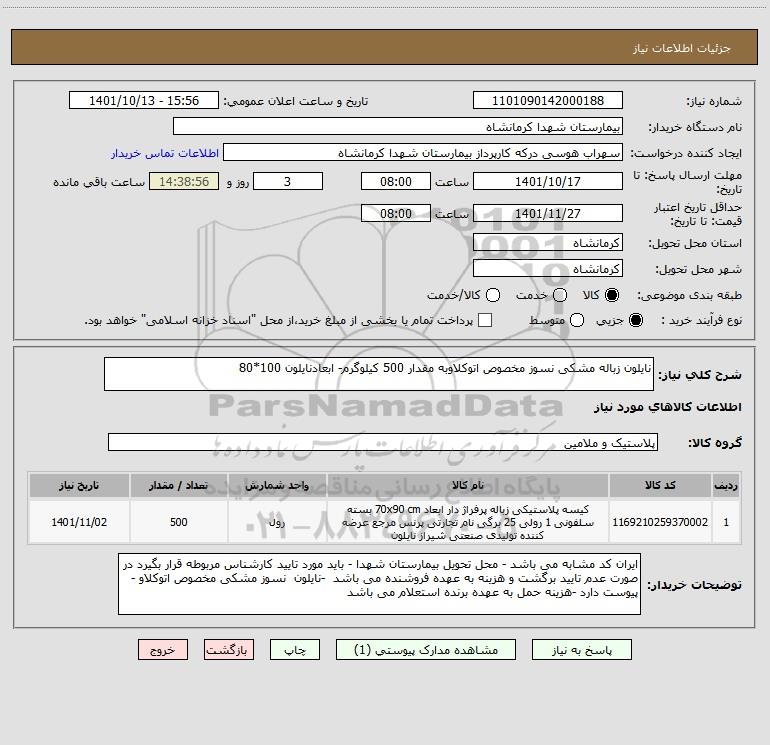Select the کالا/خدمت radio button
This screenshot has height=745, width=770.
(x=493, y=295)
